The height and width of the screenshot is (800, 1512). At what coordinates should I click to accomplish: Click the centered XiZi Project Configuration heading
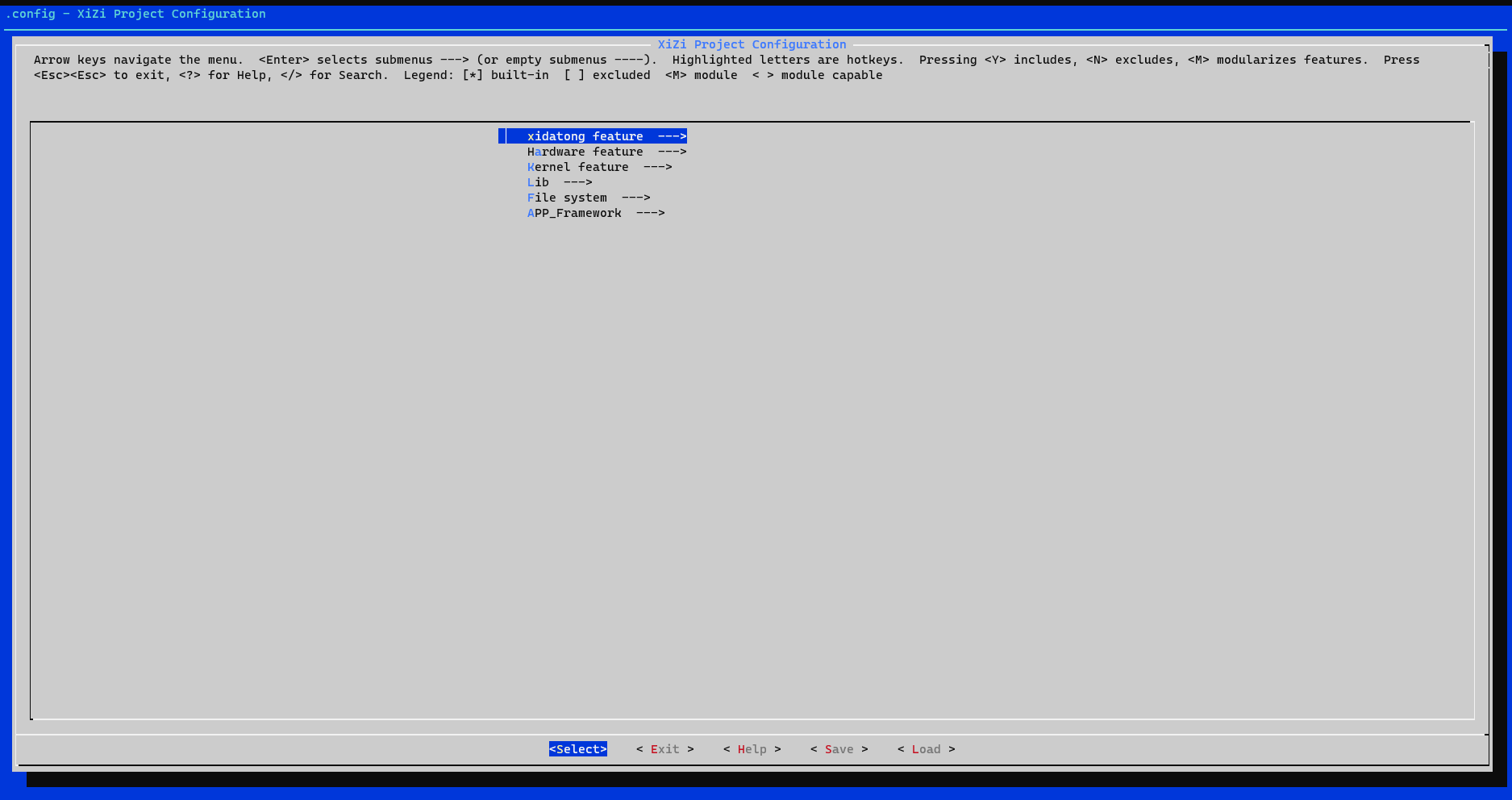pos(752,44)
